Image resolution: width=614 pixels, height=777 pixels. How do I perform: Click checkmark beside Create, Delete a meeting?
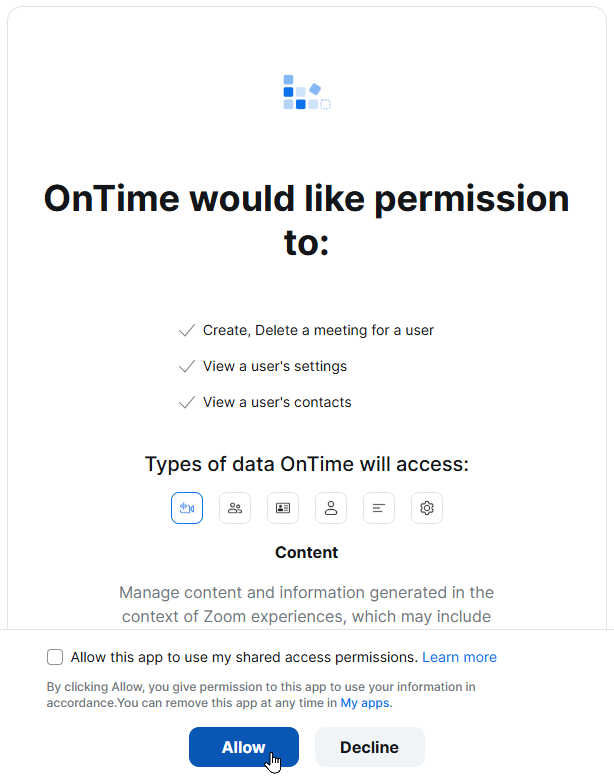coord(187,331)
